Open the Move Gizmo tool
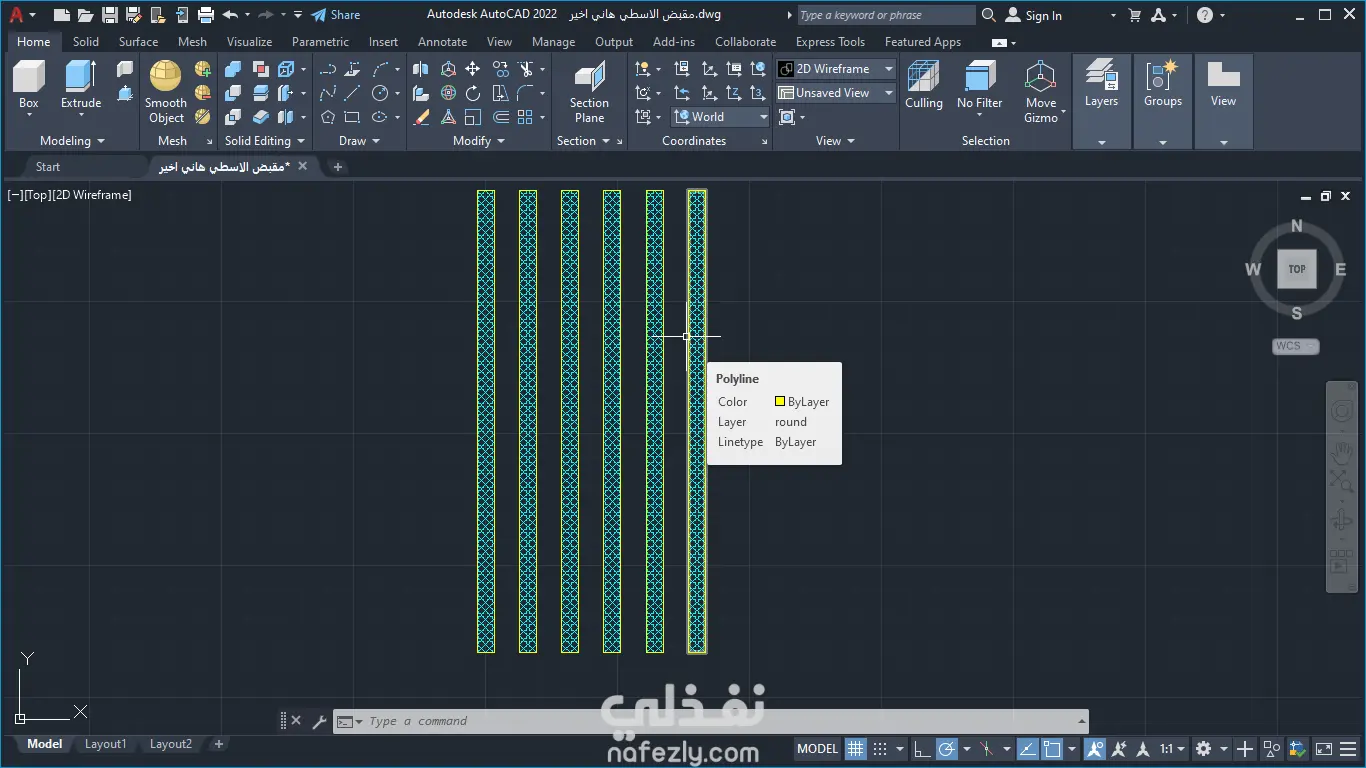This screenshot has height=768, width=1366. pos(1040,78)
